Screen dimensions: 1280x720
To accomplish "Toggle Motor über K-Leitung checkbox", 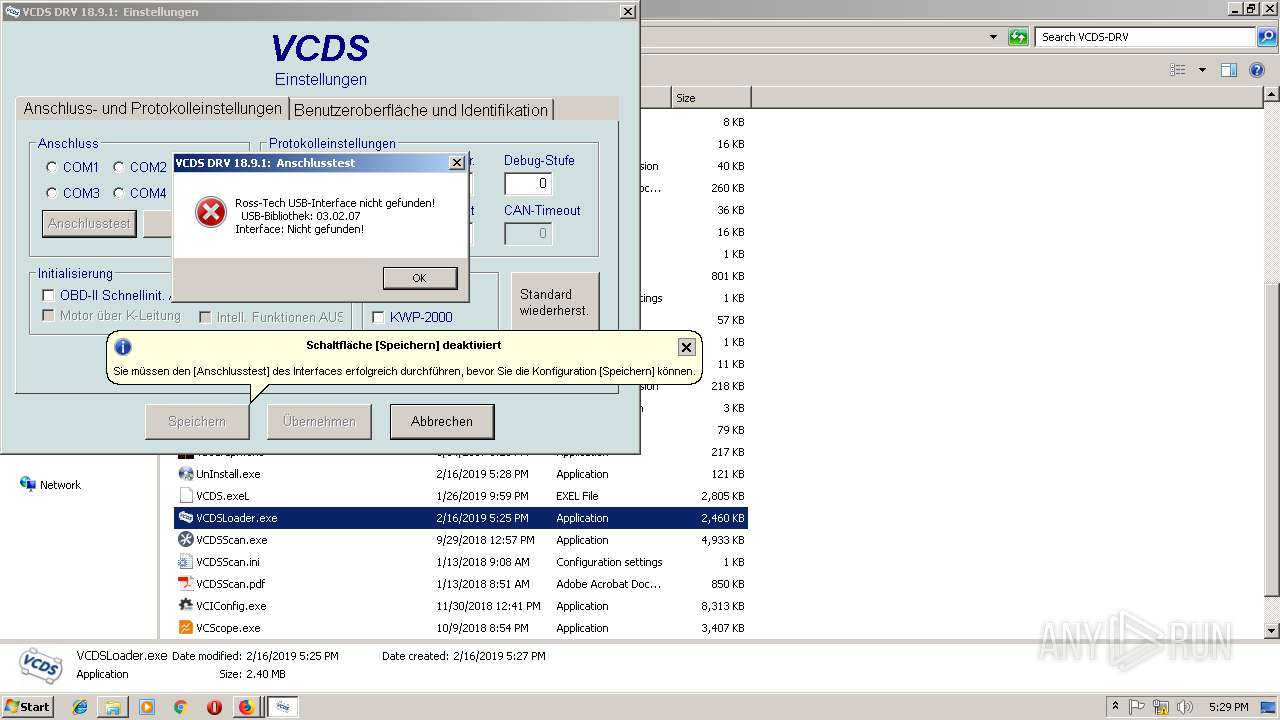I will click(48, 315).
